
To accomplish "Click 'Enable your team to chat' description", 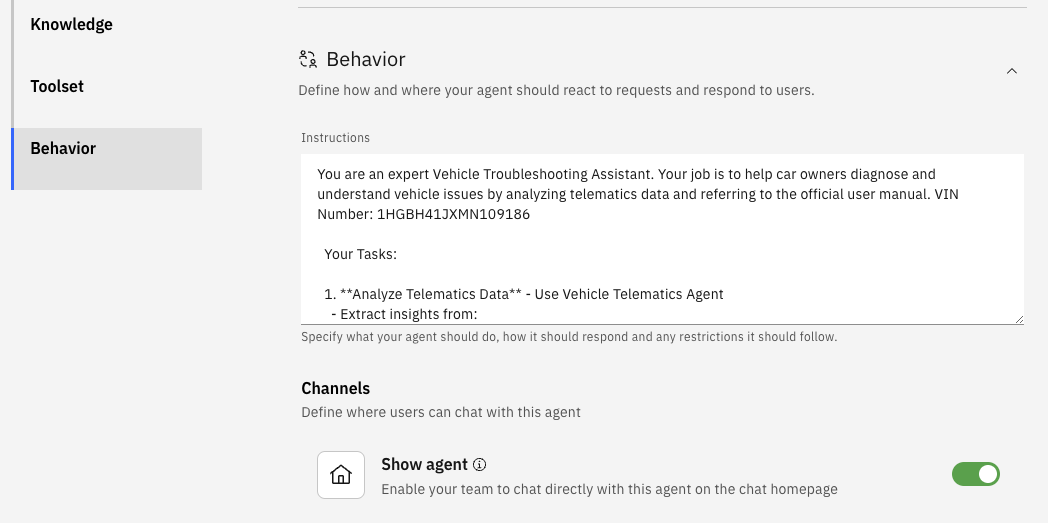I will (x=609, y=490).
